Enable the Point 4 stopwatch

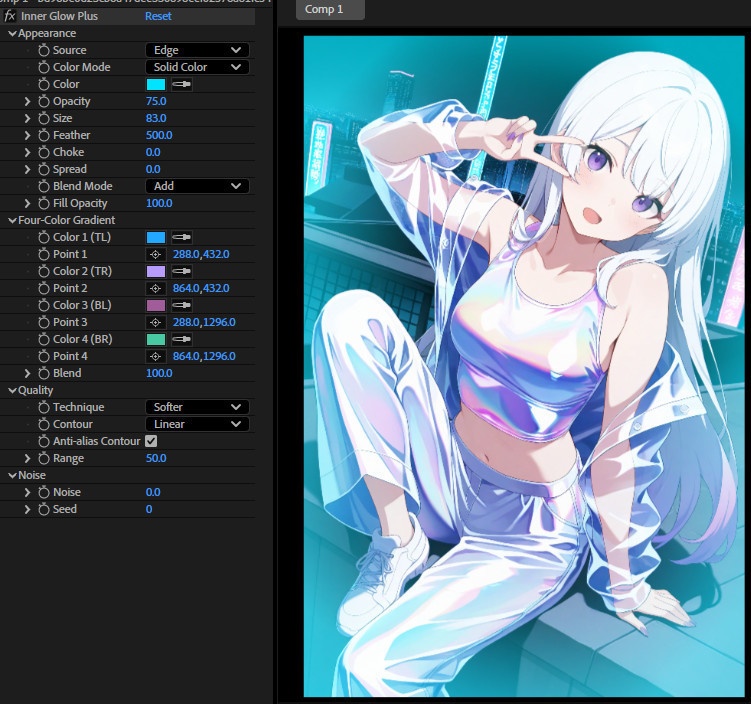(44, 356)
